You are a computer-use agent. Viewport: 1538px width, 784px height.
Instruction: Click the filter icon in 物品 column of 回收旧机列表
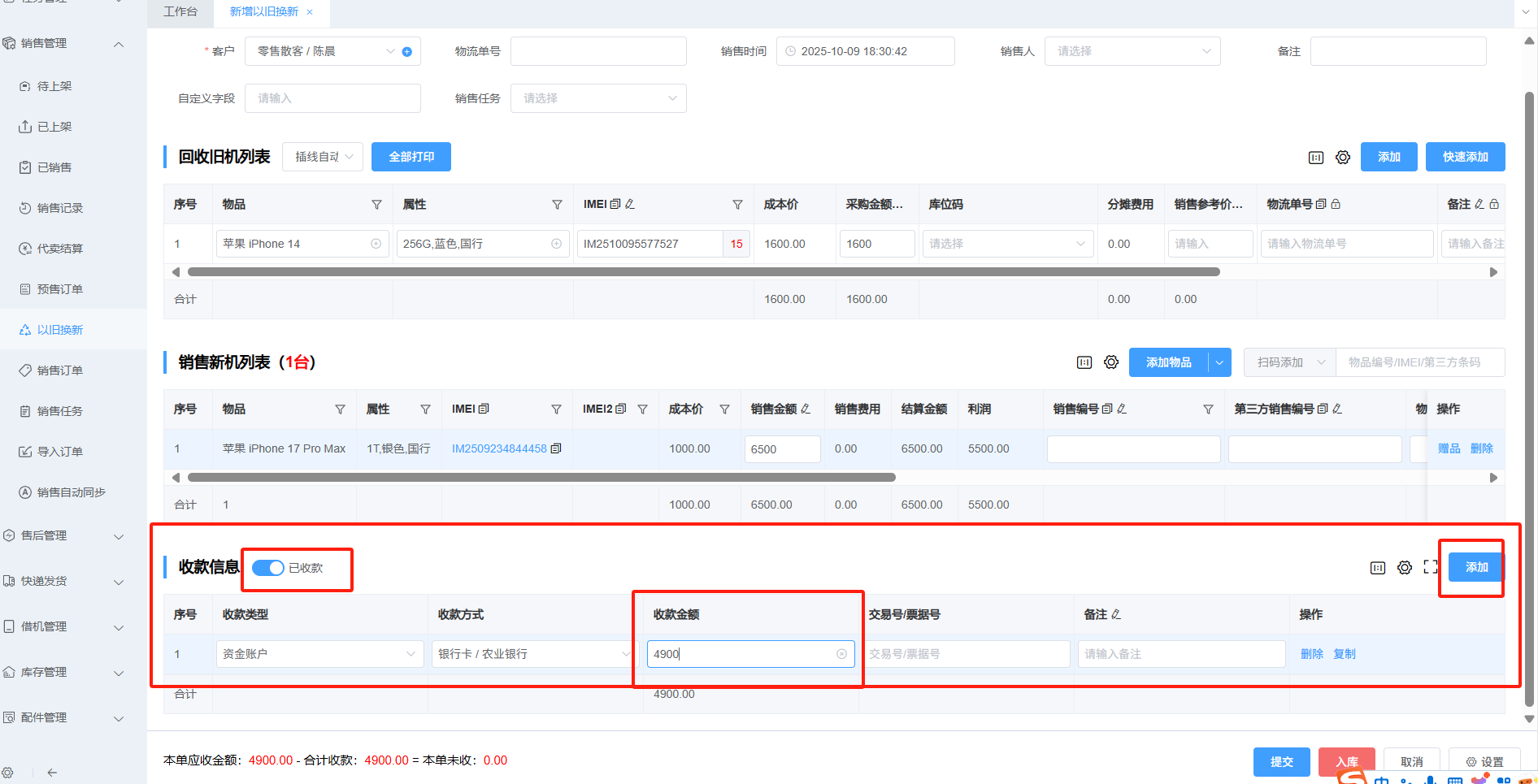tap(376, 205)
